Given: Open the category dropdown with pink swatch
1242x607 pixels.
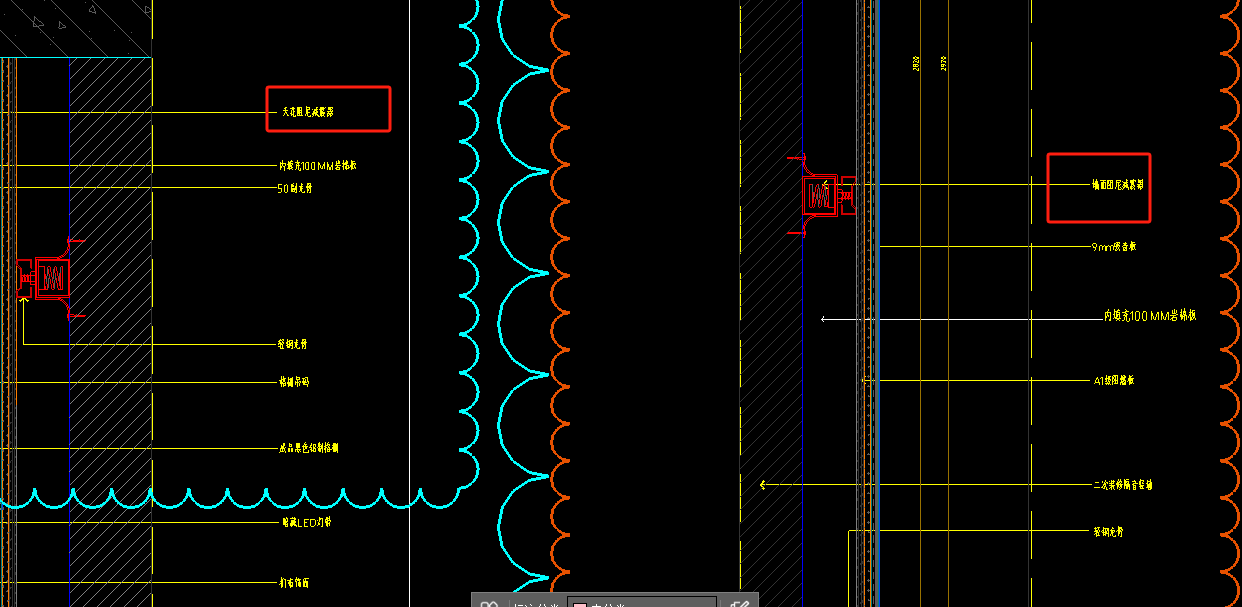Looking at the screenshot, I should [x=641, y=603].
